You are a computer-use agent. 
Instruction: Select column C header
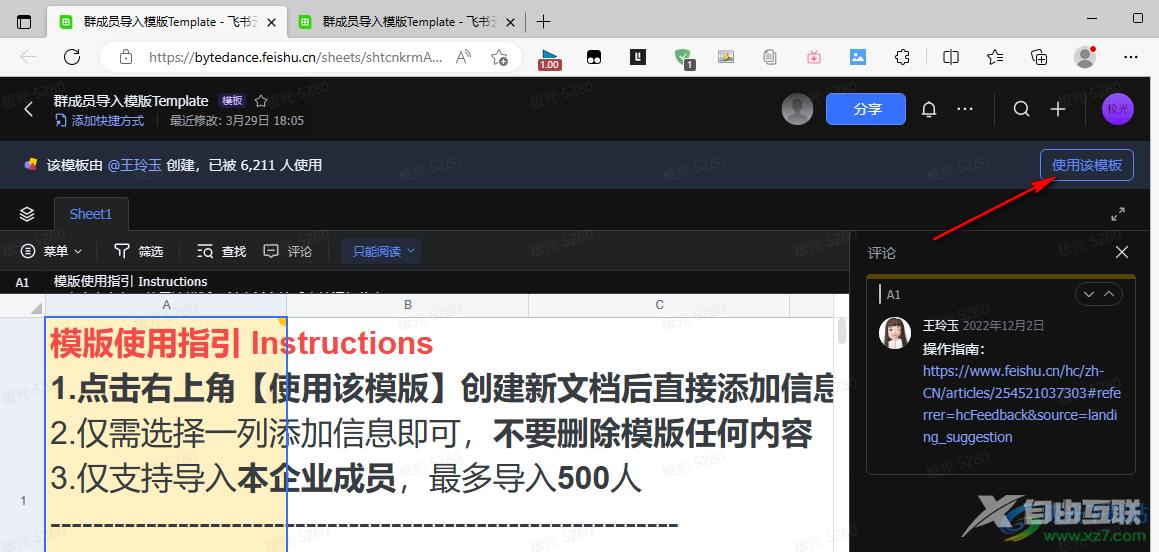pyautogui.click(x=659, y=305)
